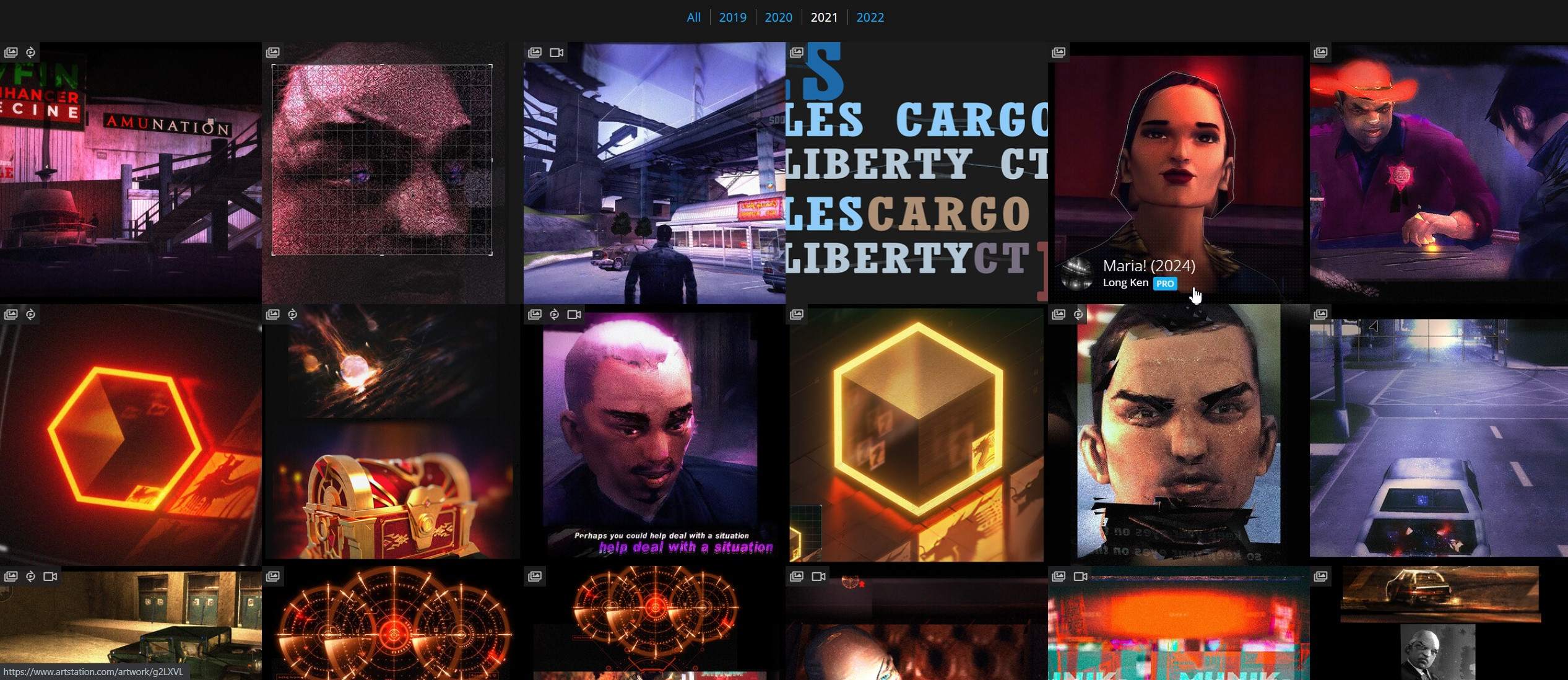This screenshot has width=1568, height=680.
Task: Click the PRO badge beside Long Ken
Action: tap(1165, 283)
